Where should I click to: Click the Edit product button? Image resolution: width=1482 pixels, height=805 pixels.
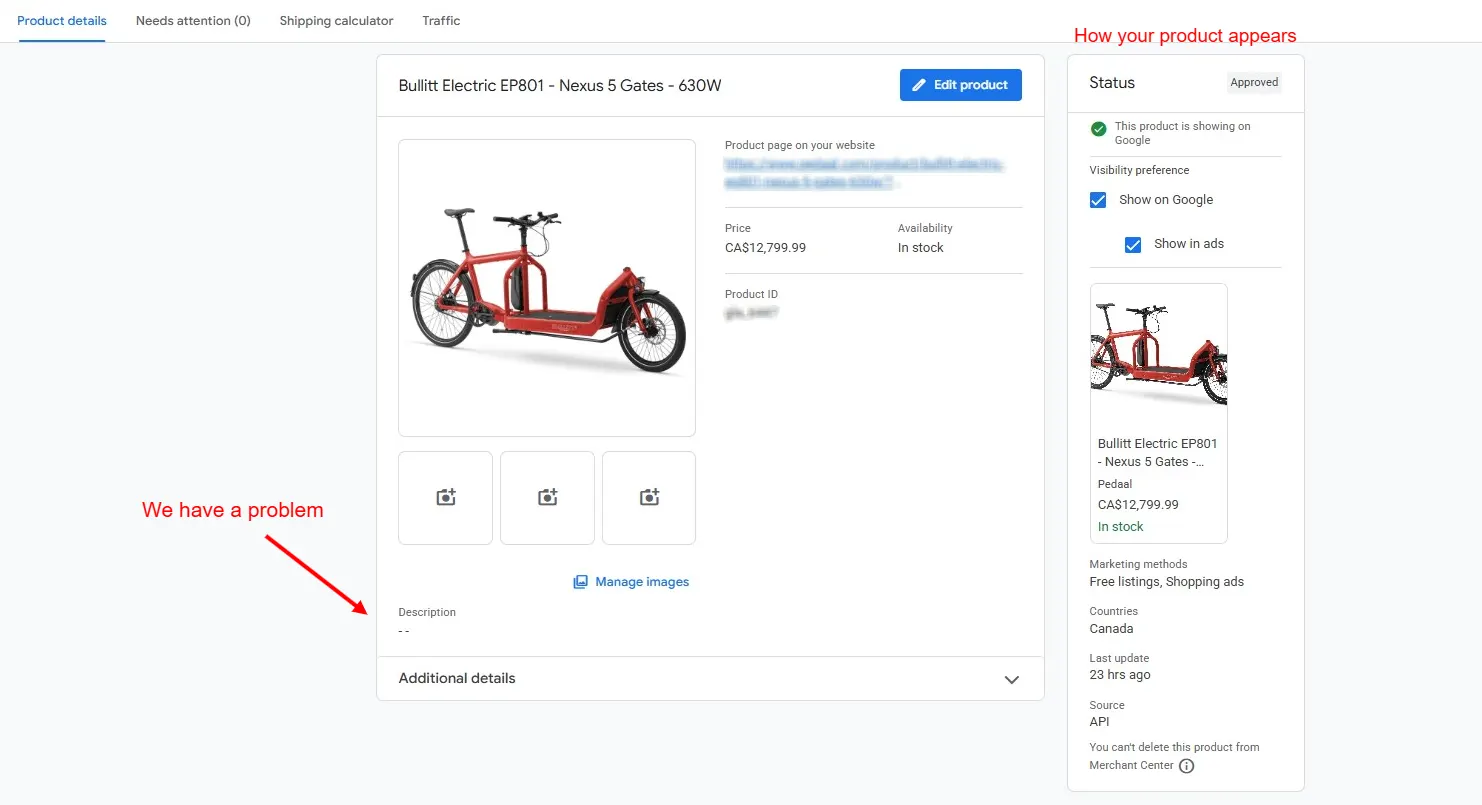[x=961, y=85]
